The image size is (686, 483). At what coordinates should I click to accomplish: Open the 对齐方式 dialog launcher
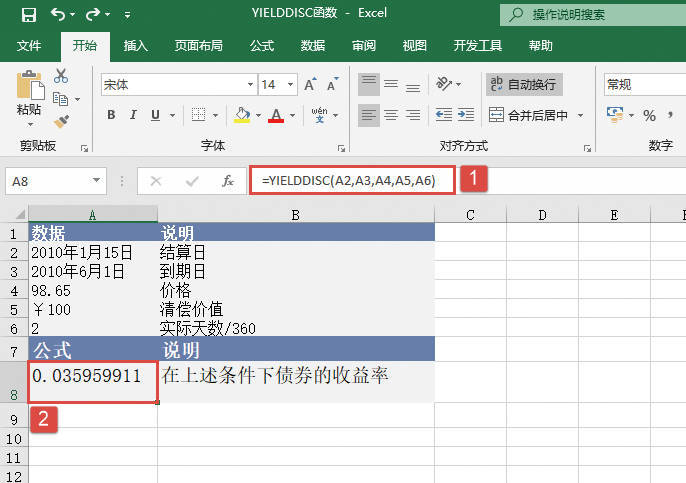(587, 149)
